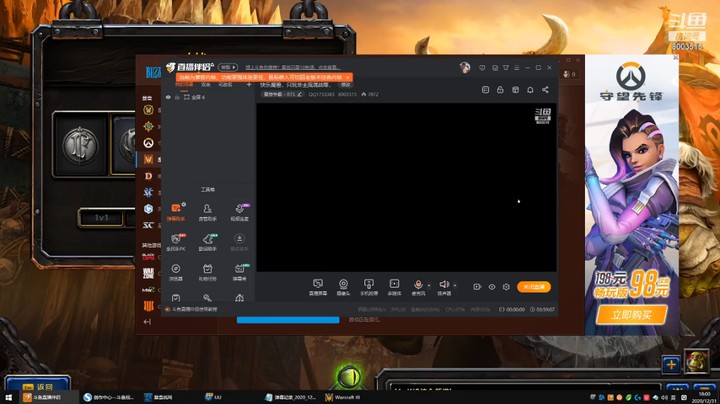Screen dimensions: 720x404
Task: Open the 弹幕秀 tool in the toolbox
Action: 239,272
